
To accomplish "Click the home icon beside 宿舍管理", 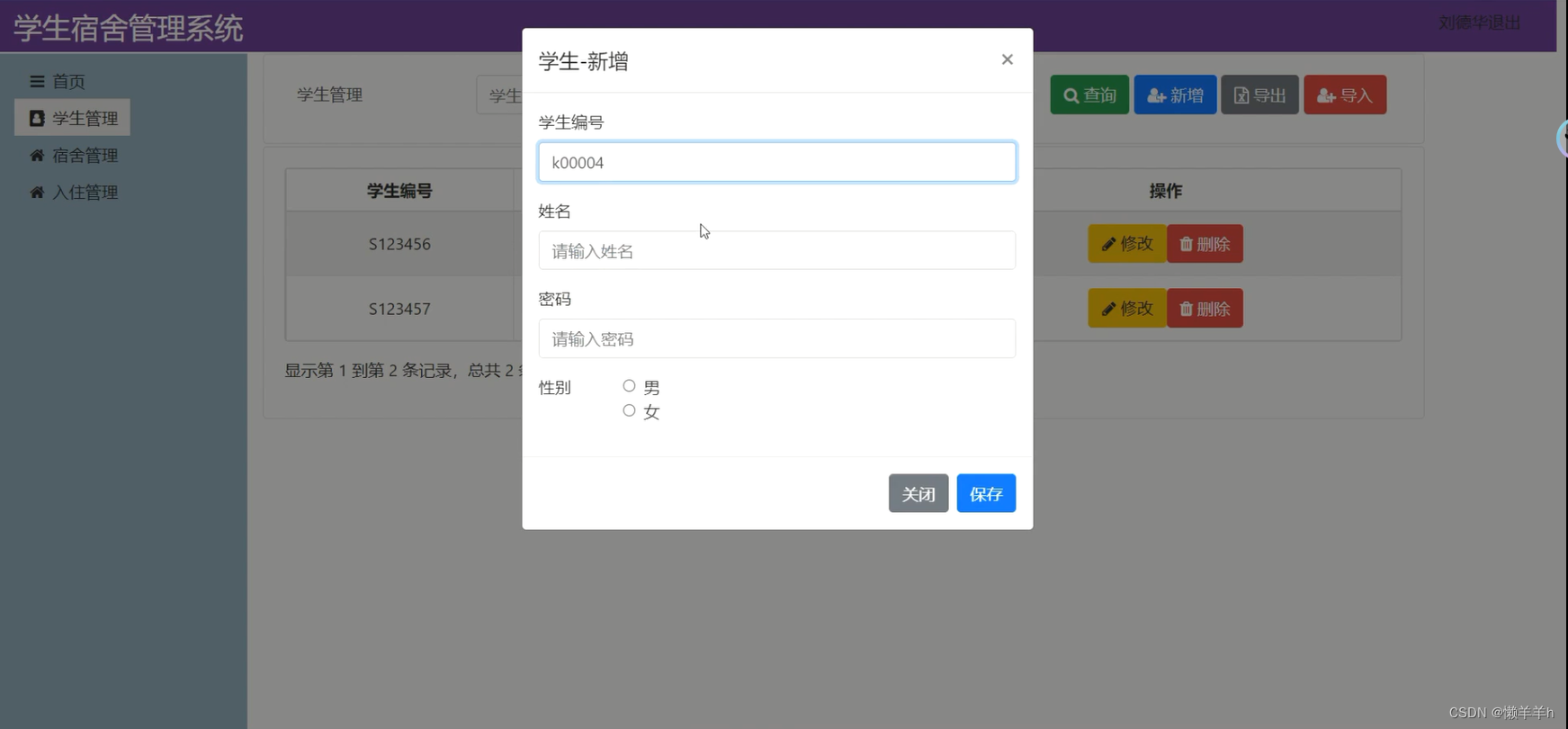I will pos(37,155).
